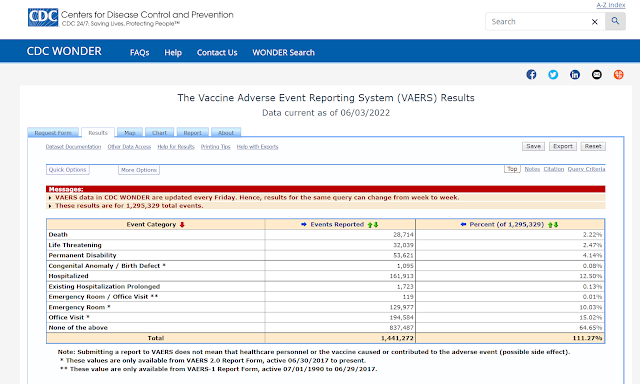
Task: Sort Percent column descending with down arrow
Action: [556, 225]
